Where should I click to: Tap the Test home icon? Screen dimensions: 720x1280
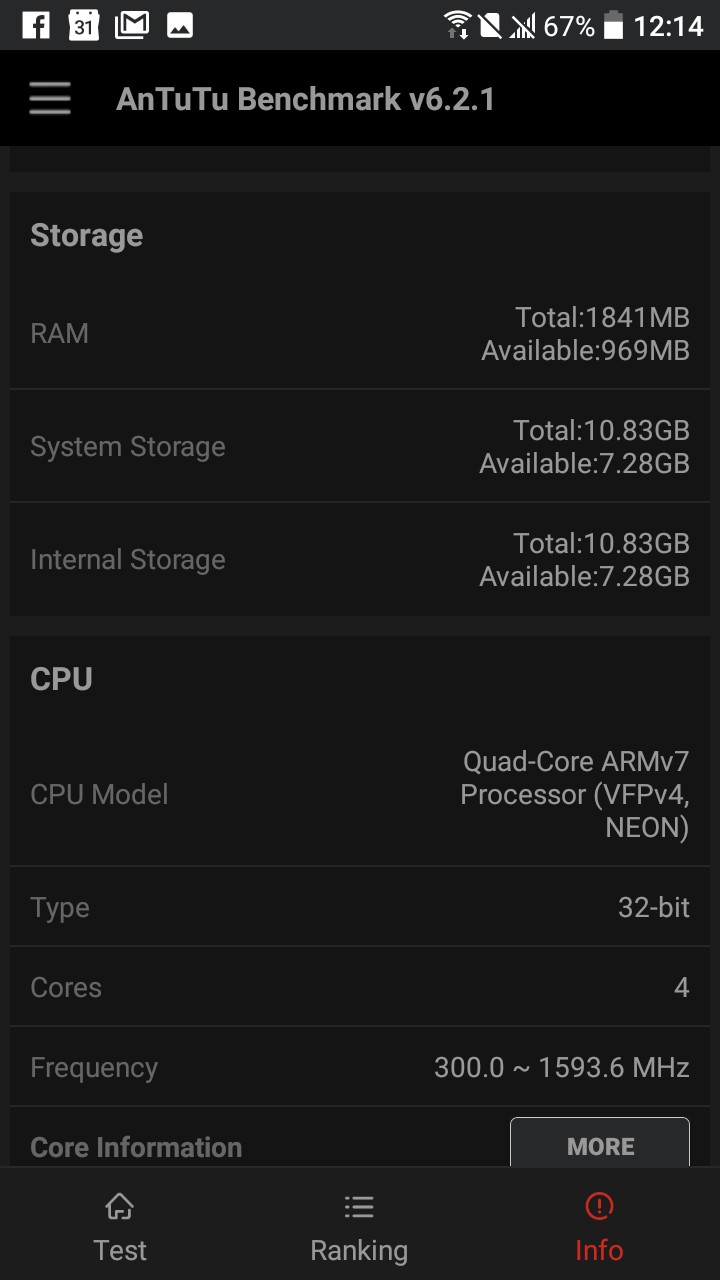(120, 1207)
